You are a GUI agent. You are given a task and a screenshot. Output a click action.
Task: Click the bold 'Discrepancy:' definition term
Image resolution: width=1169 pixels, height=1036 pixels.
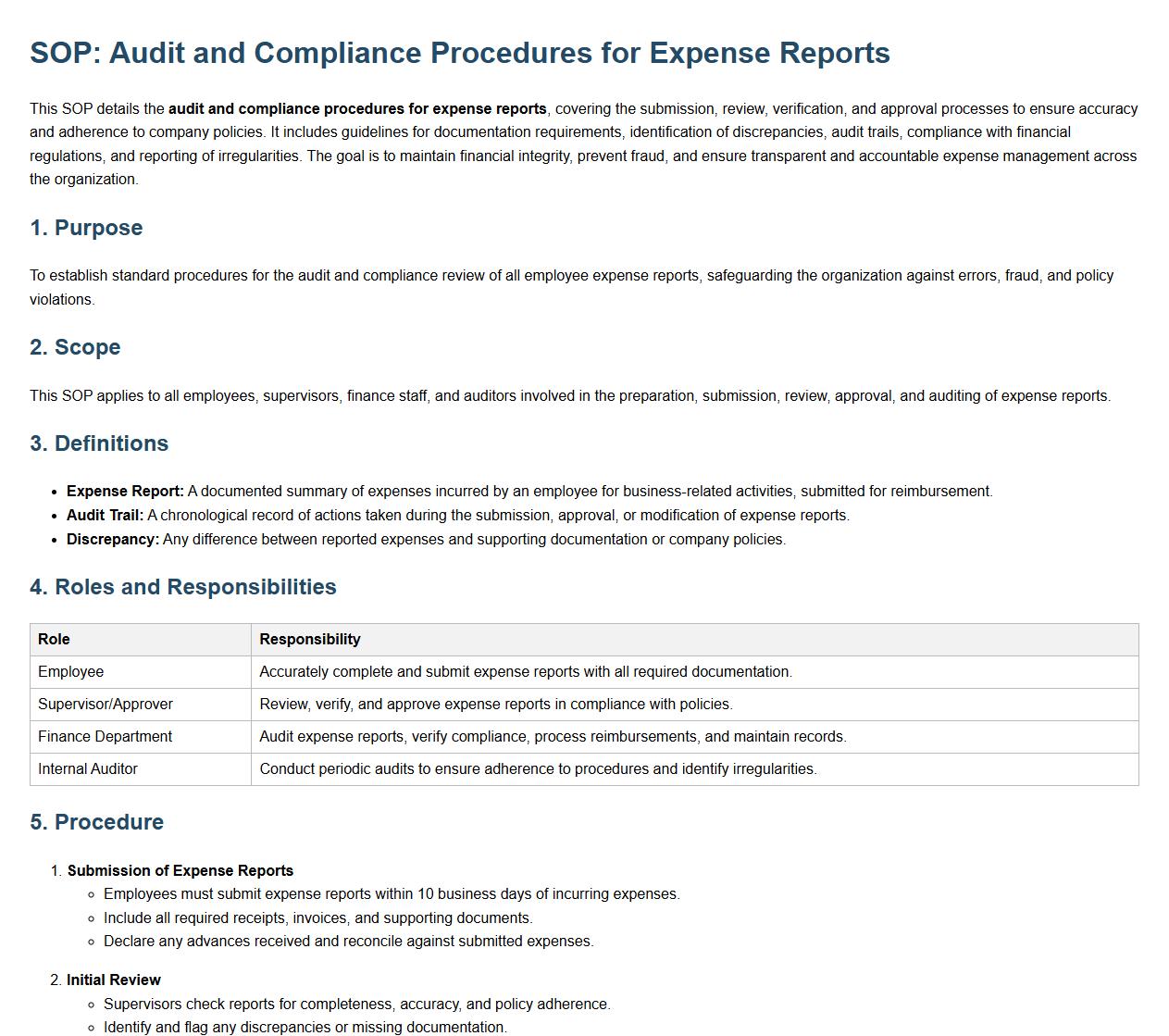113,540
